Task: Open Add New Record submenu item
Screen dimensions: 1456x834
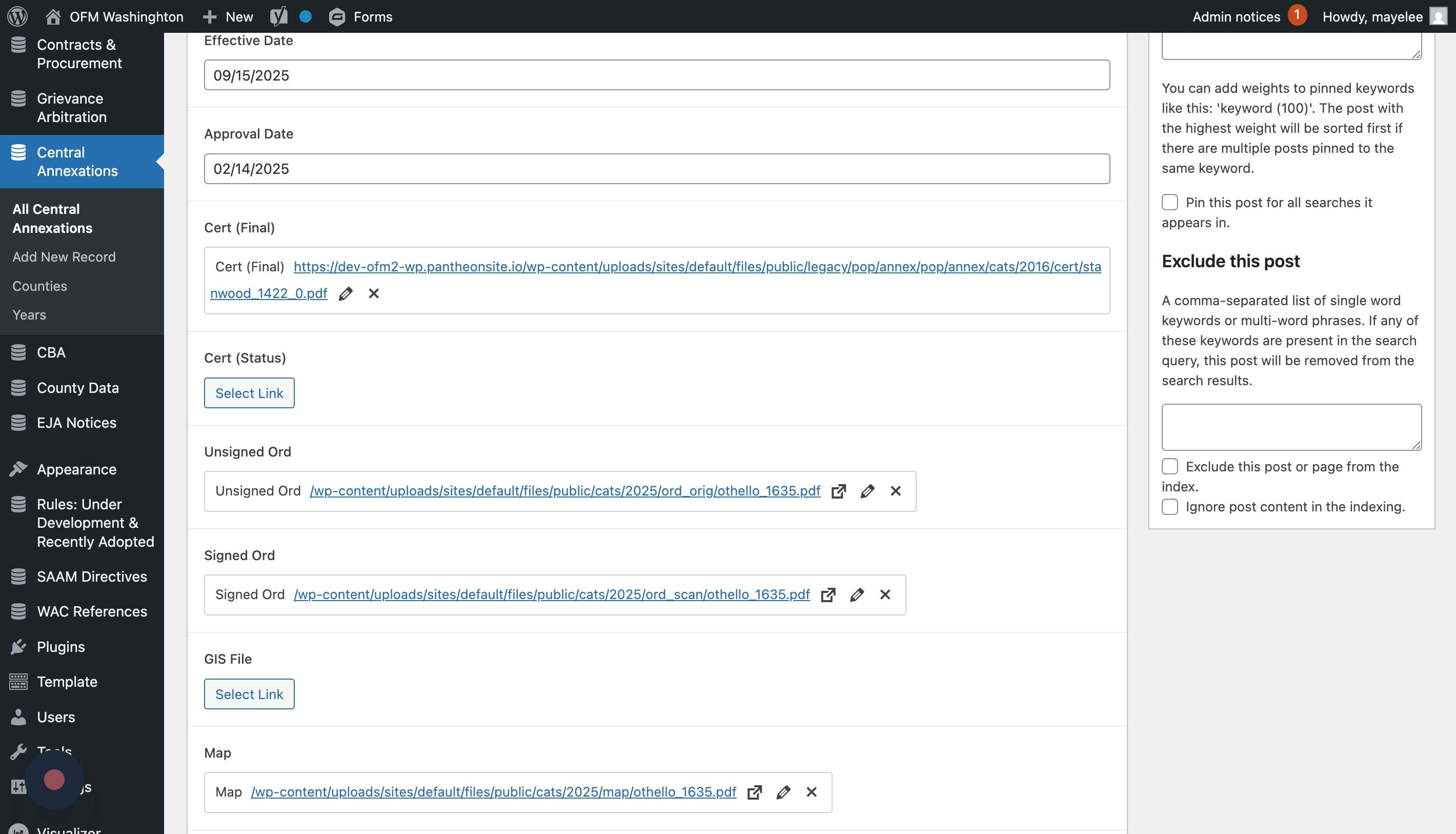Action: [x=64, y=256]
